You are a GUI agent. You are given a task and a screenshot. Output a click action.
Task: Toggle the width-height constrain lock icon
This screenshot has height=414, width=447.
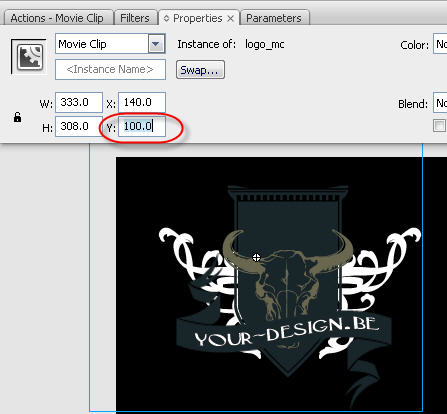(17, 117)
